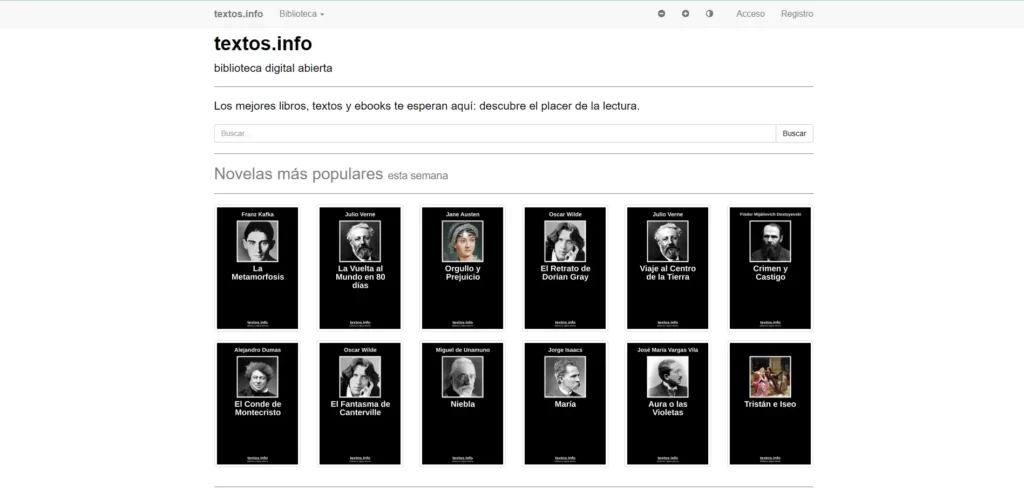
Task: Click the plus icon to increase text size
Action: (685, 14)
